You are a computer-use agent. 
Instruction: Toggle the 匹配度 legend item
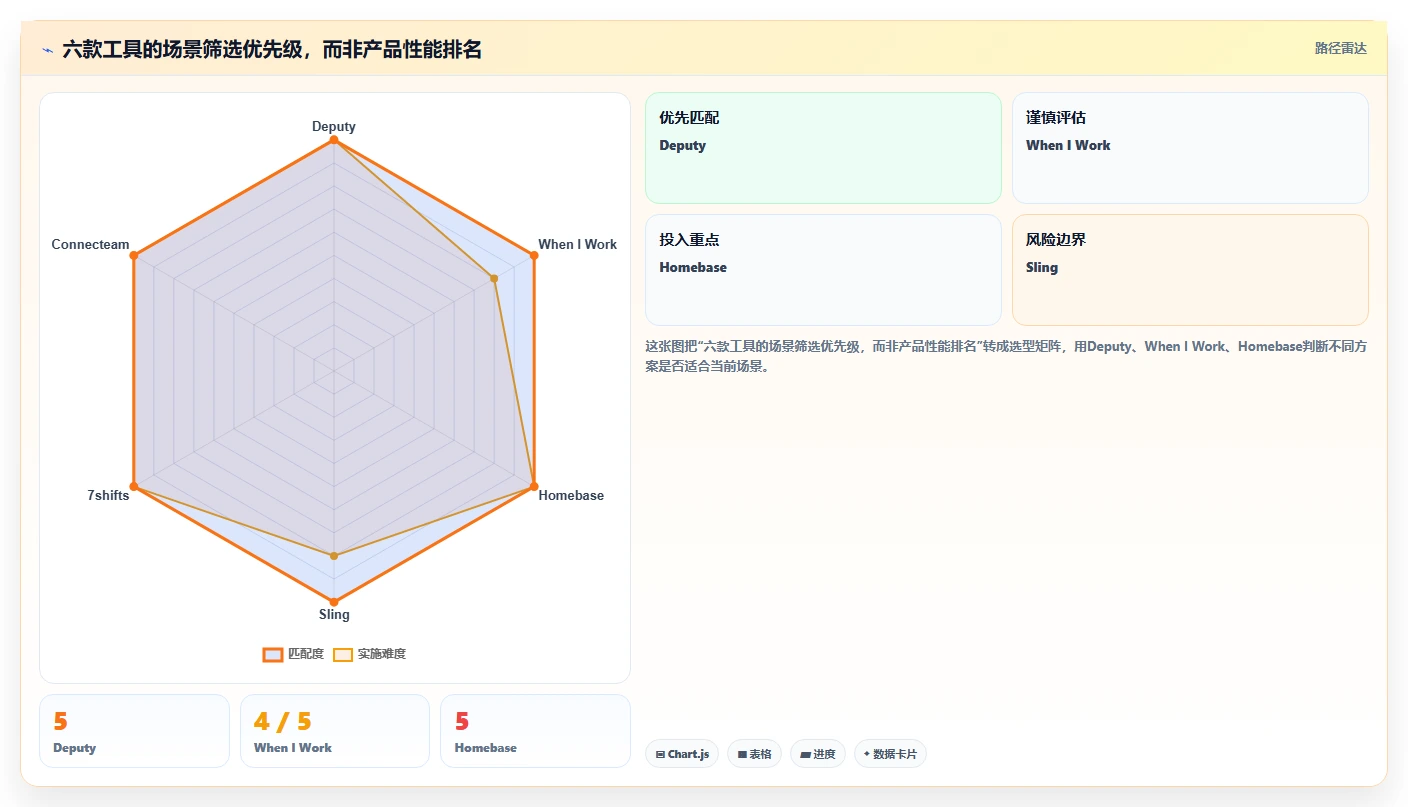point(293,654)
